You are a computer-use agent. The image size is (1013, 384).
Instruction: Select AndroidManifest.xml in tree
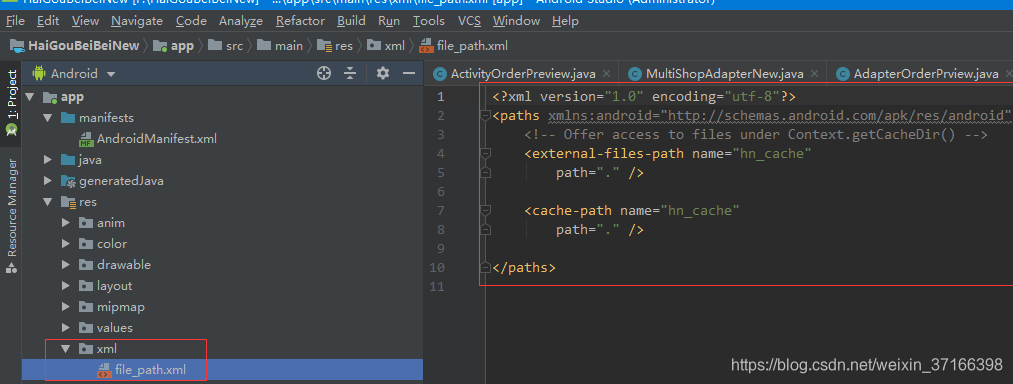pyautogui.click(x=157, y=139)
